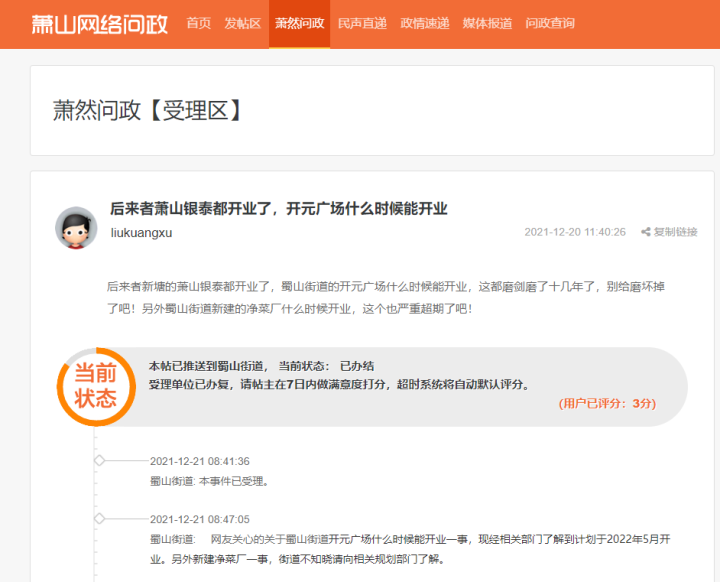Open 问政查询 in the top menu
The height and width of the screenshot is (582, 720).
point(550,23)
